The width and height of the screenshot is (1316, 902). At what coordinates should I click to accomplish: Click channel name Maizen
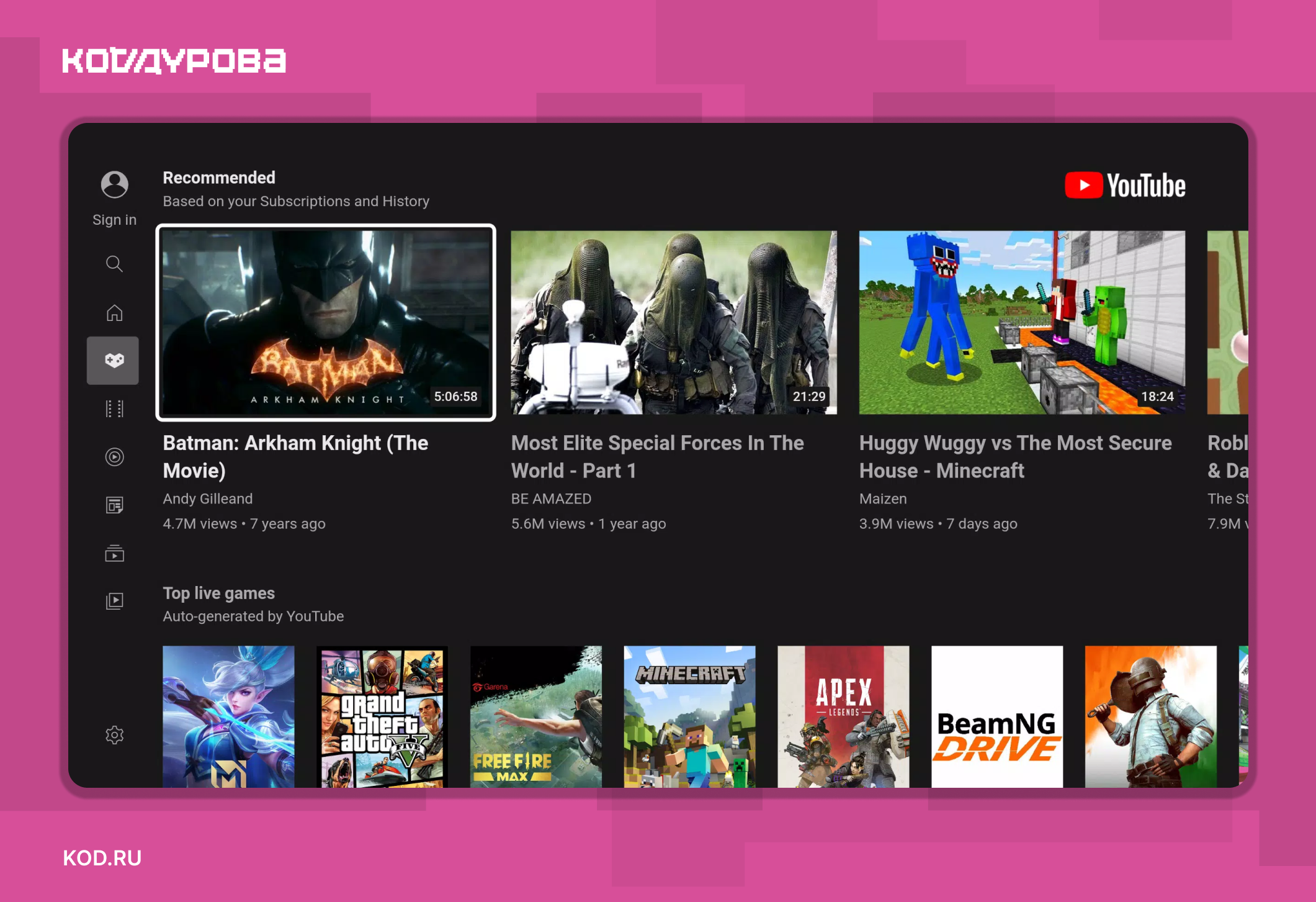coord(883,498)
